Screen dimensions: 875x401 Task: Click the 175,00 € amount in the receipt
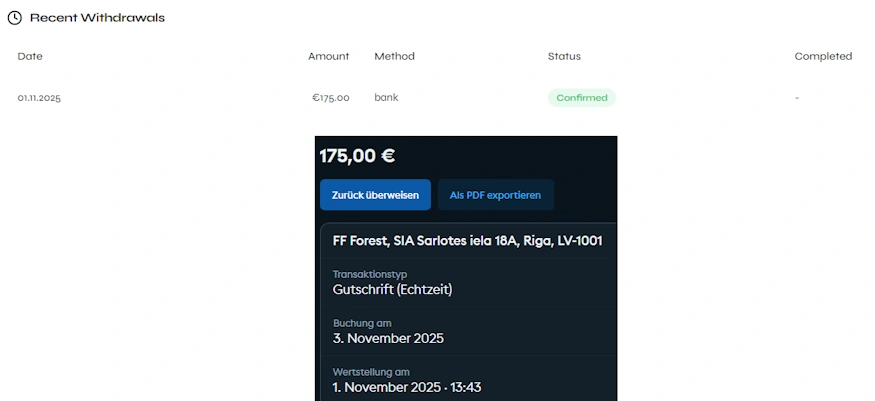click(x=357, y=156)
